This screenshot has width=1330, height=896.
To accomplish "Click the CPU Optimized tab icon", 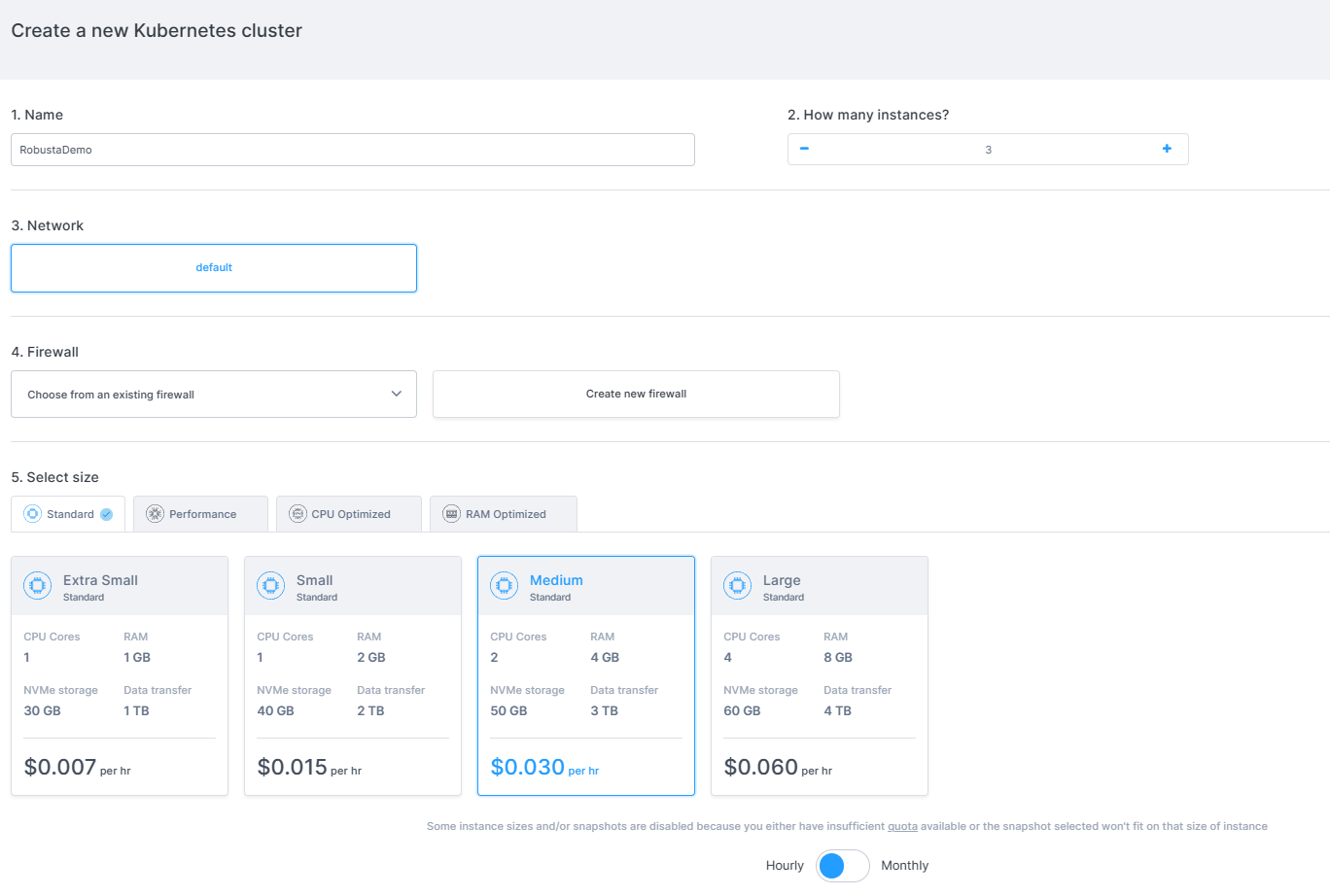I will (x=298, y=514).
